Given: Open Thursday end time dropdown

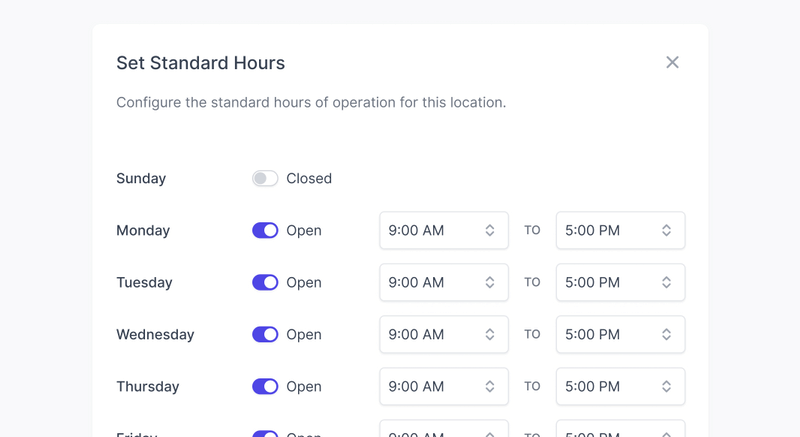Looking at the screenshot, I should coord(620,386).
